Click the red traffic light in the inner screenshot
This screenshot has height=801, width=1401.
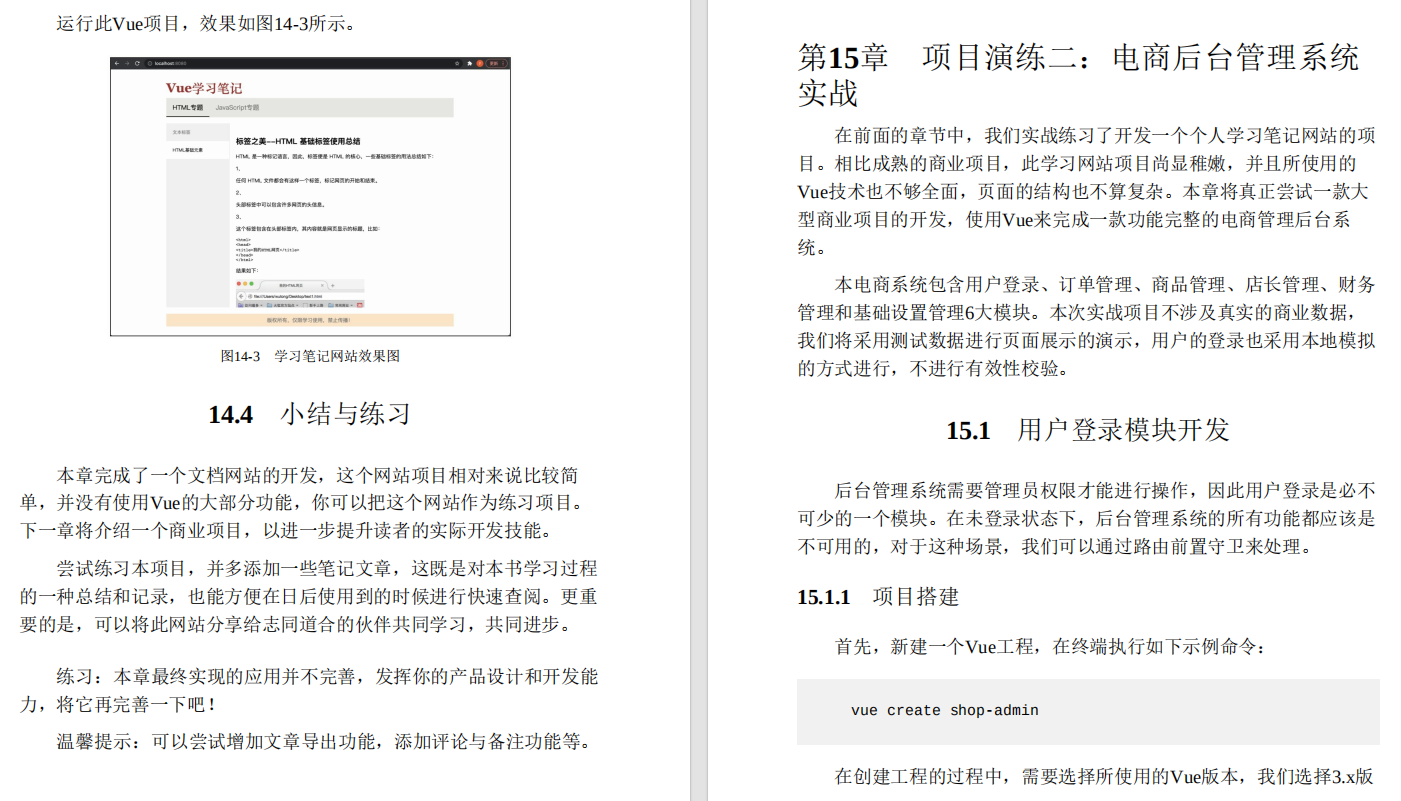point(238,283)
